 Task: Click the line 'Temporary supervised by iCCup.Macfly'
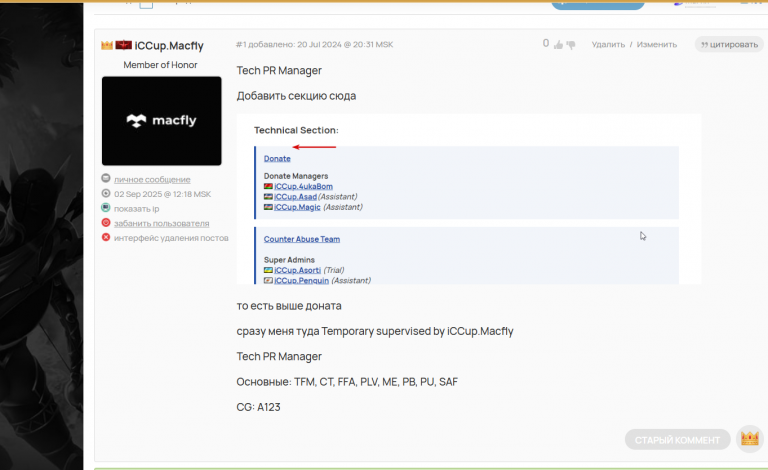point(417,331)
